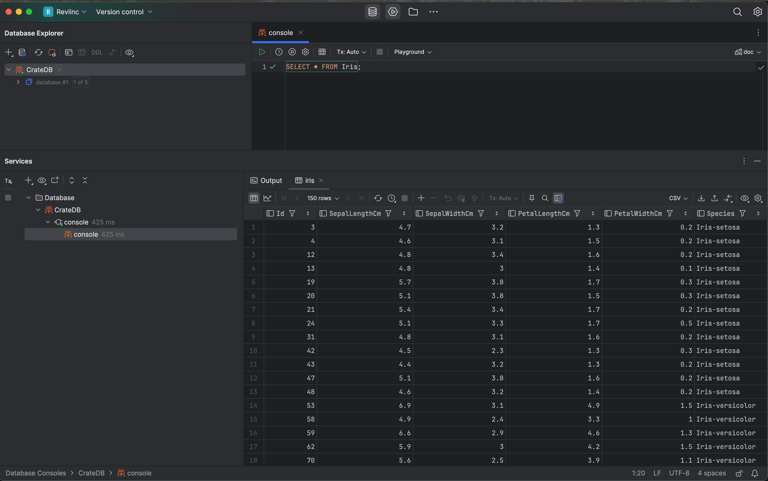Export data download icon in grid toolbar

click(701, 198)
